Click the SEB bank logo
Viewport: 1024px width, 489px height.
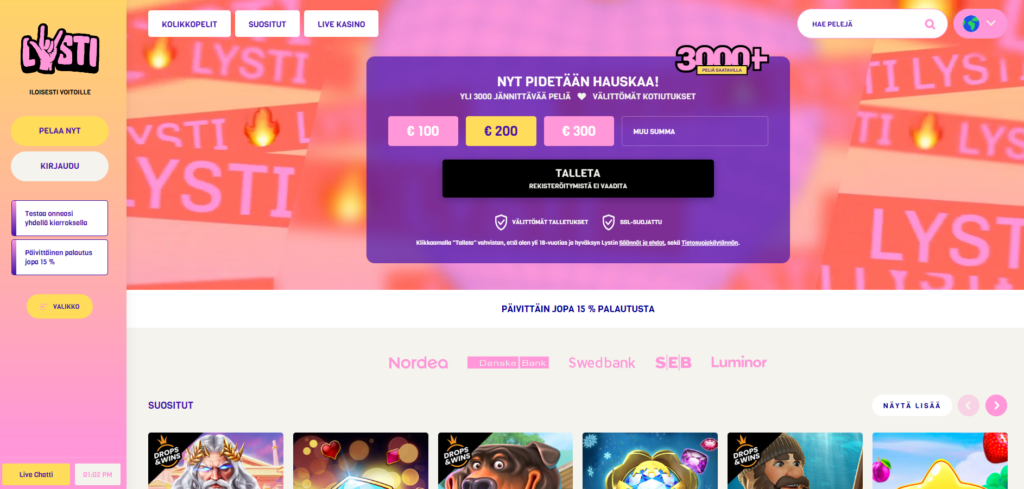[x=673, y=362]
